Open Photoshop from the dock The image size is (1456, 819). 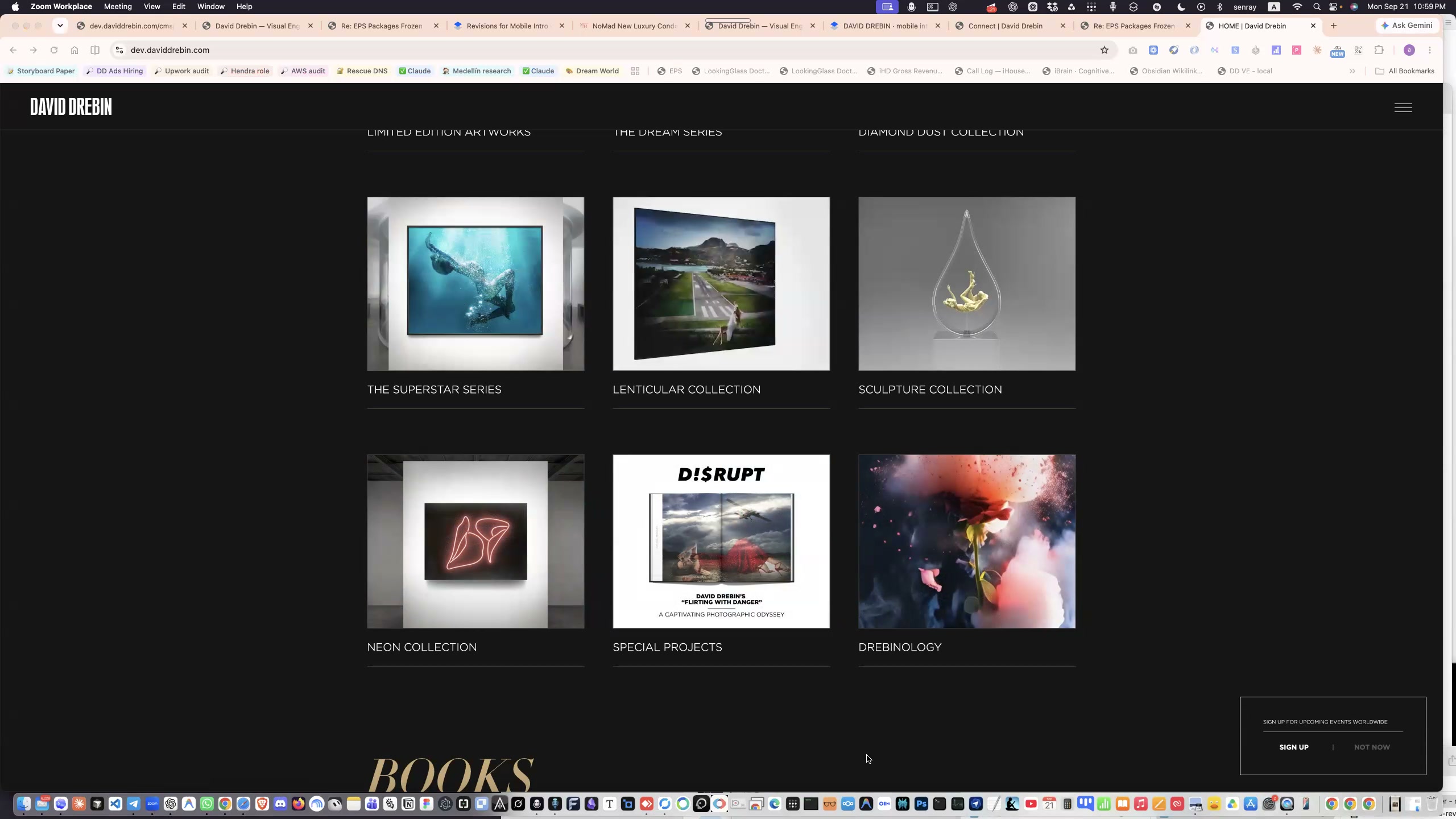coord(921,804)
